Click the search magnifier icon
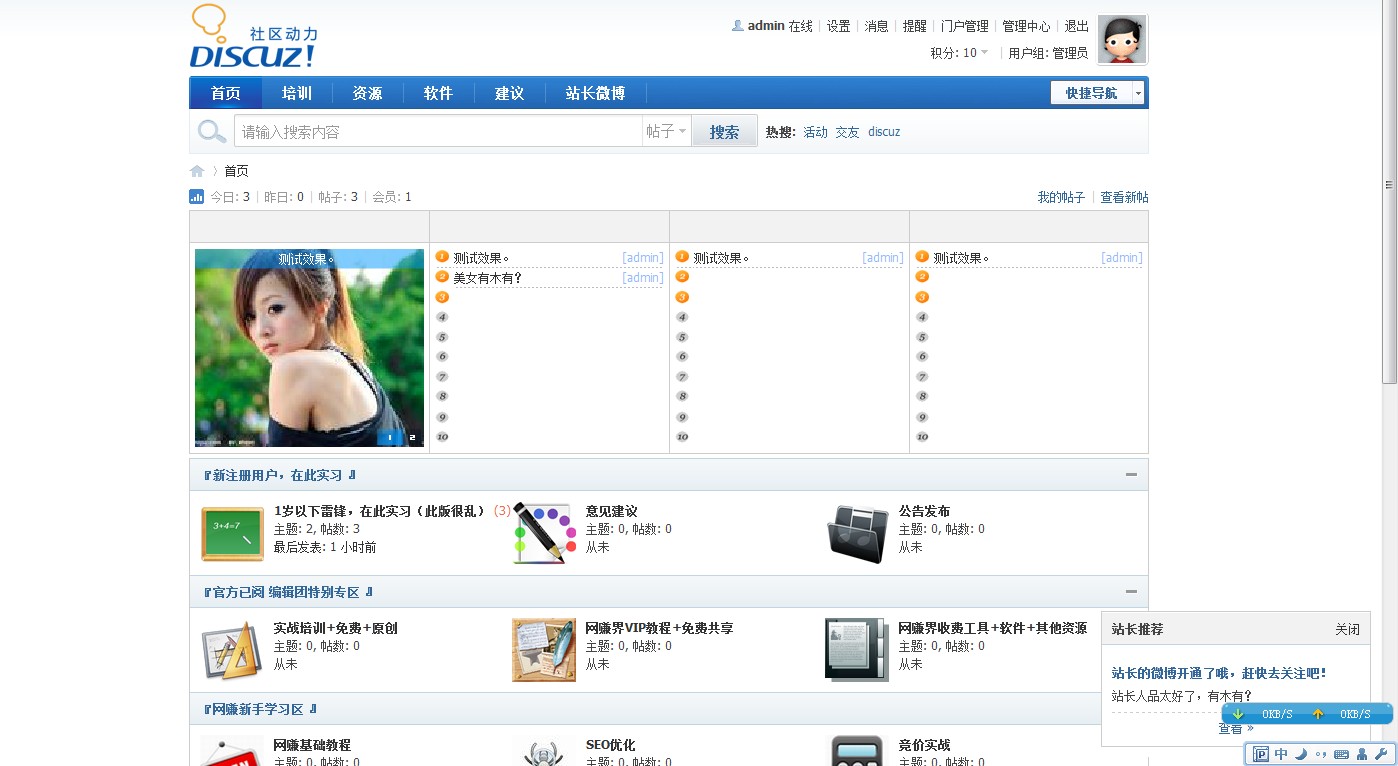Screen dimensions: 1398x766 tap(212, 132)
